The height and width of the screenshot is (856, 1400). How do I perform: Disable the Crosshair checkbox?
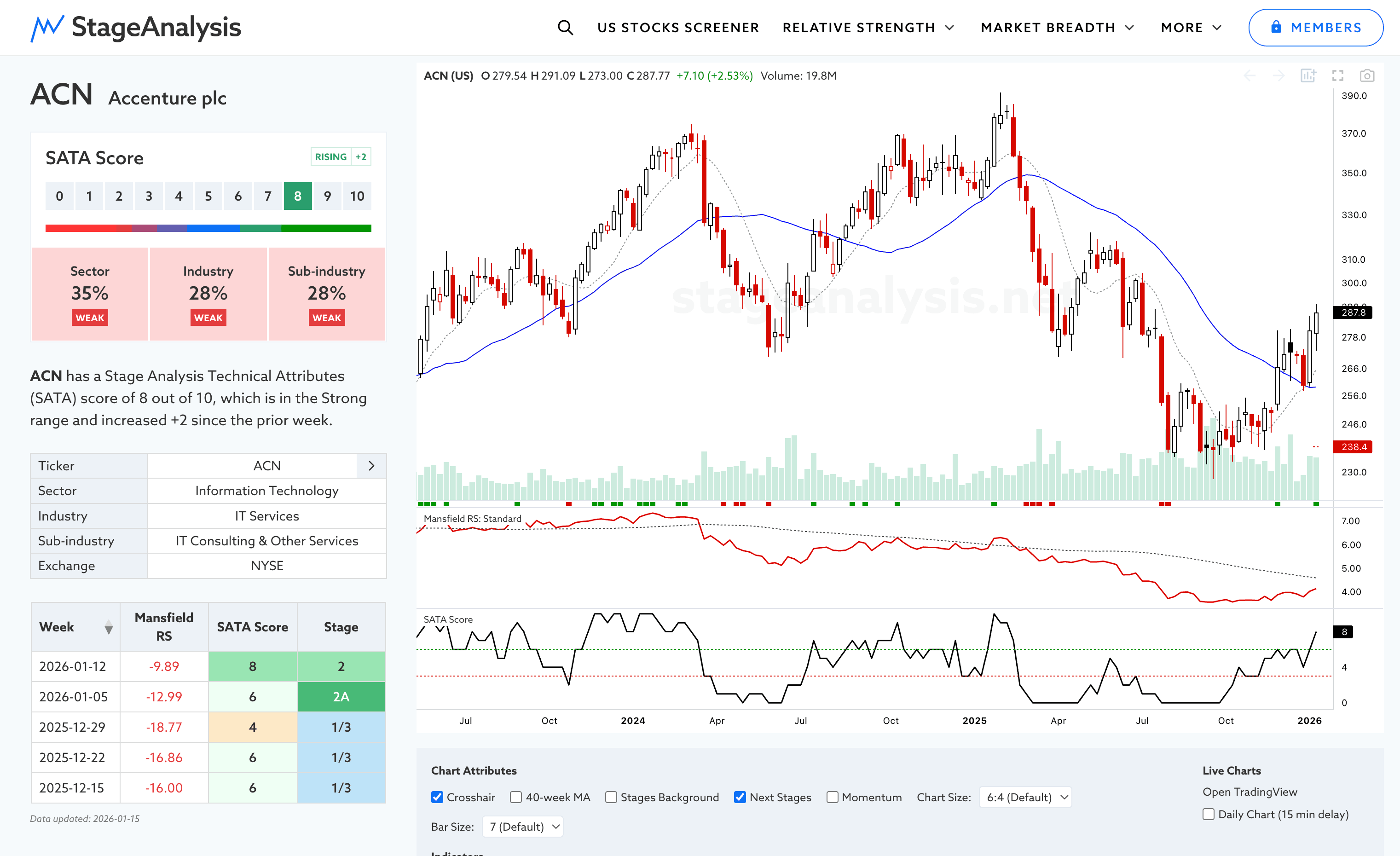coord(437,797)
